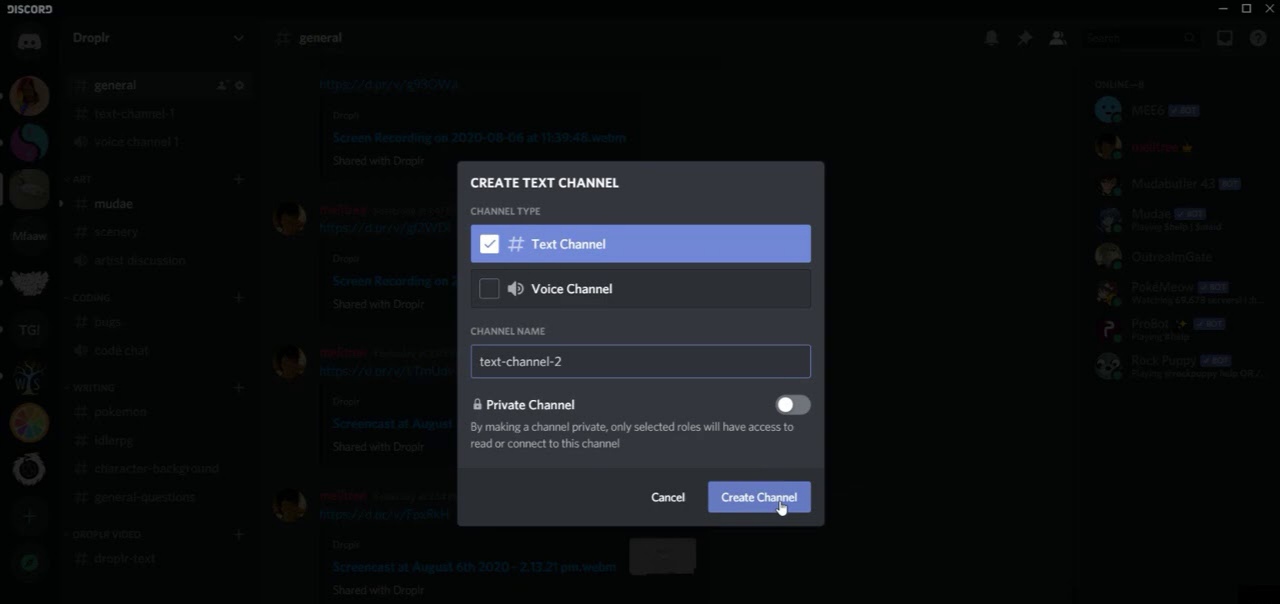Open the idlerpg channel
1280x604 pixels.
pyautogui.click(x=158, y=440)
